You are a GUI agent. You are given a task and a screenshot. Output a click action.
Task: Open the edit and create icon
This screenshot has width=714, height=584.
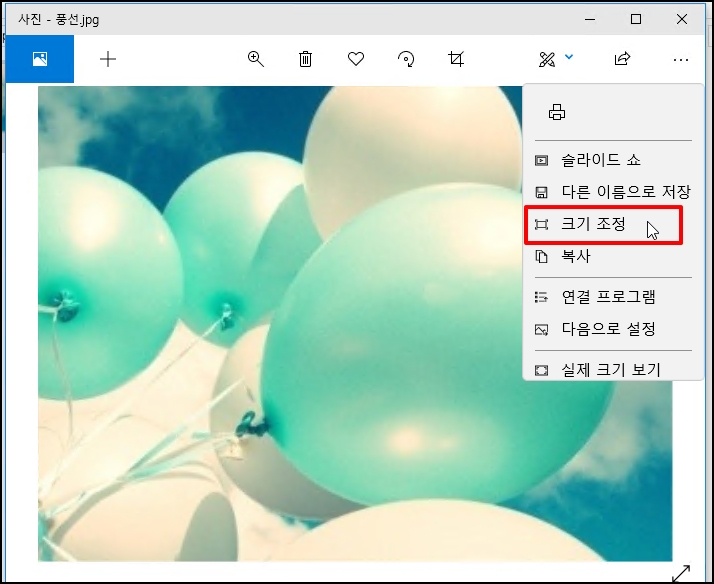(x=547, y=59)
